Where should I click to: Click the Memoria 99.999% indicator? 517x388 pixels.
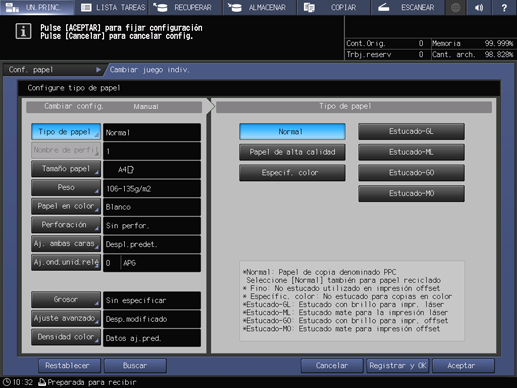473,43
